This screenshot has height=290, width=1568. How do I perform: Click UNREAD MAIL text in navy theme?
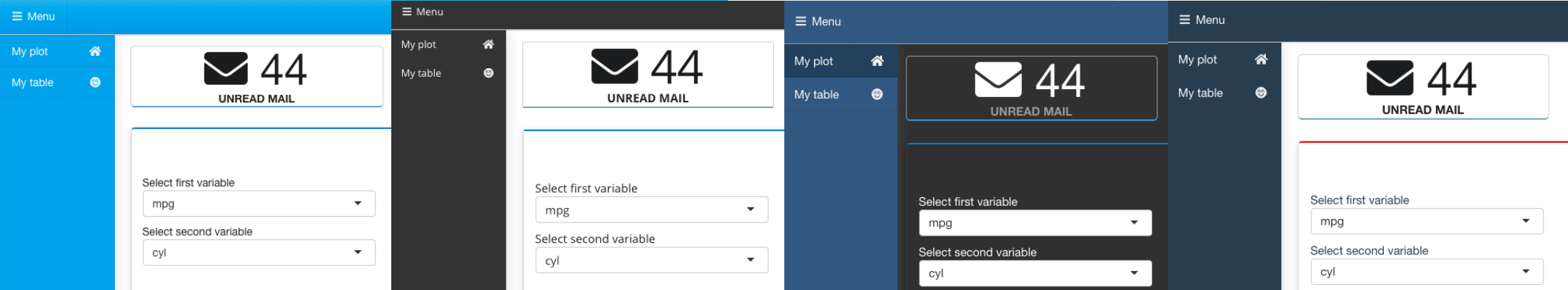pos(1422,110)
